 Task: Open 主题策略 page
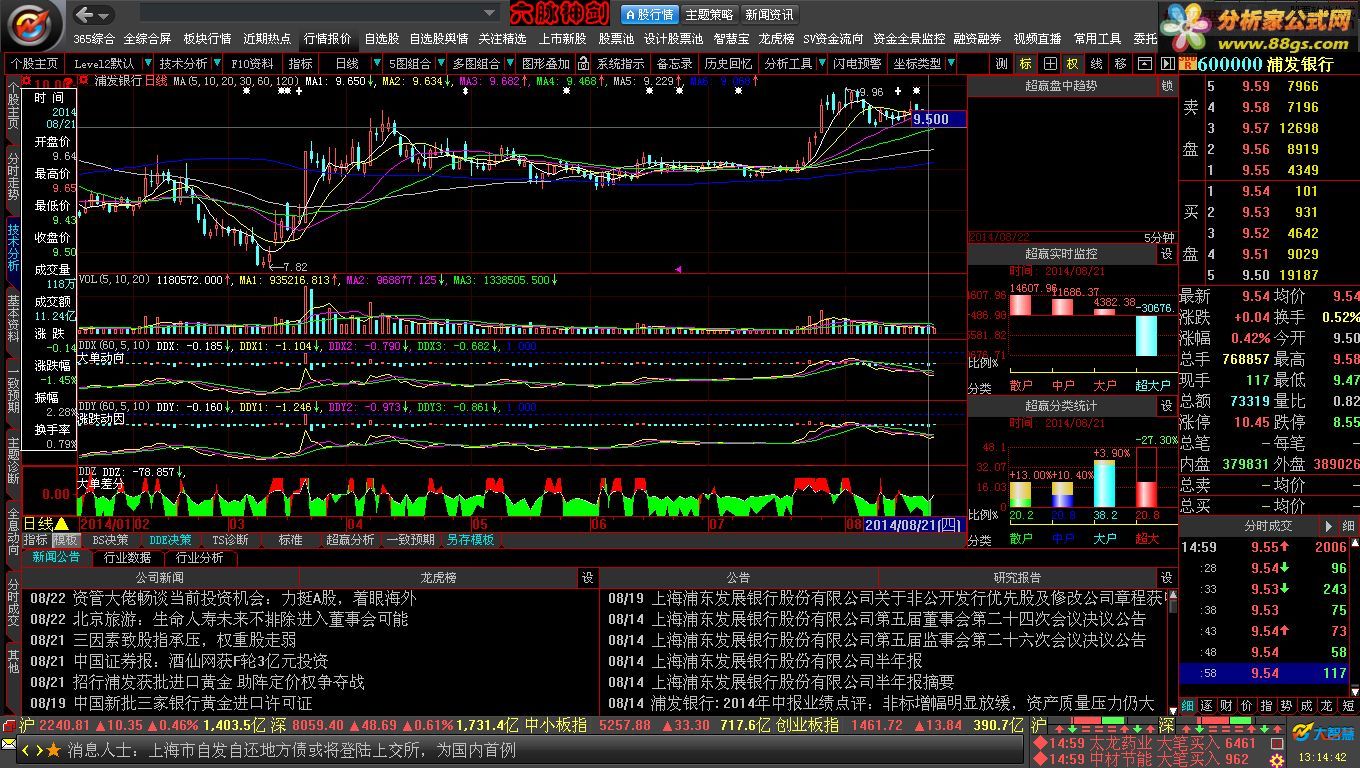pyautogui.click(x=709, y=14)
